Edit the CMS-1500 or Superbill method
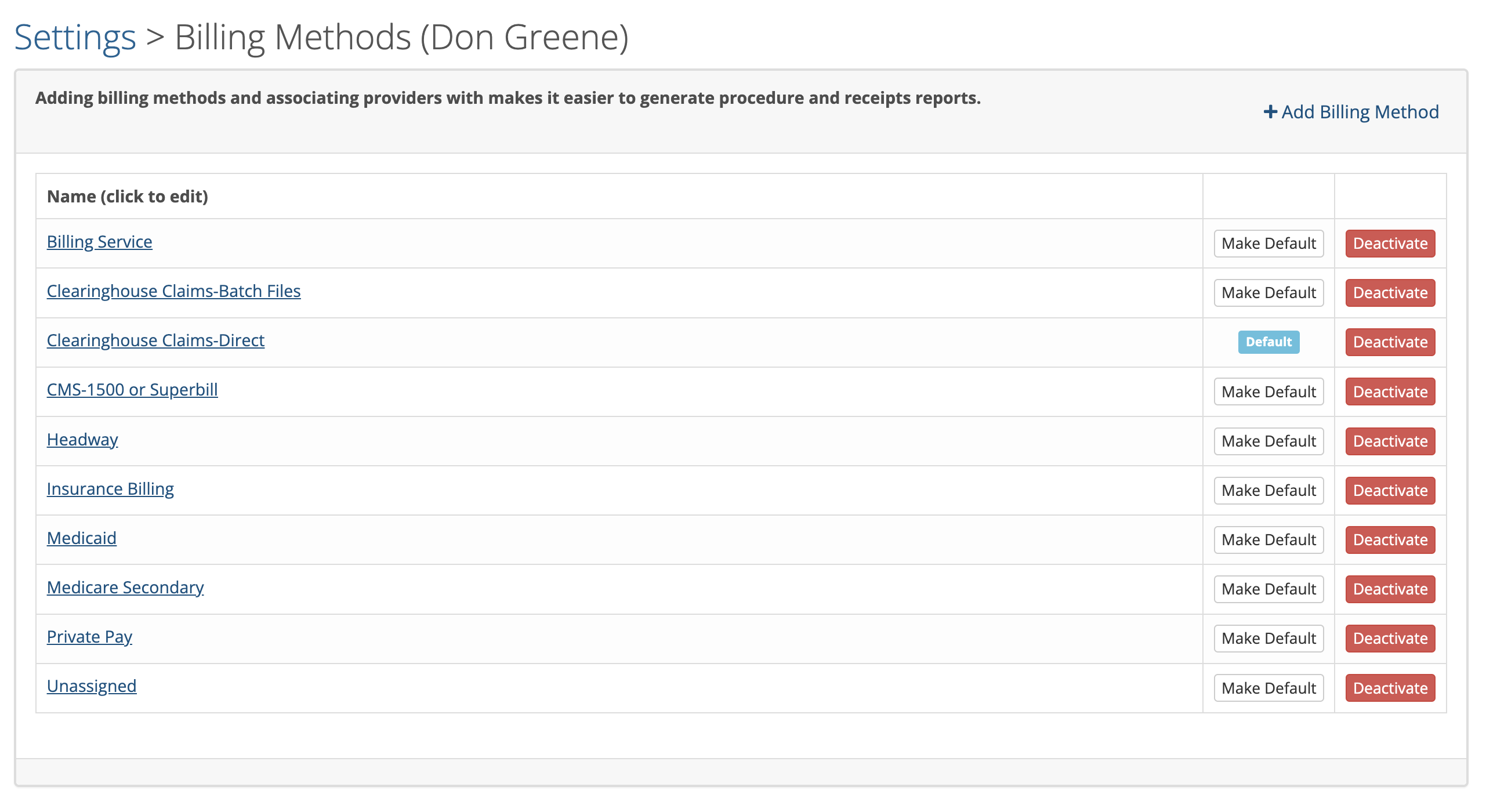 tap(132, 390)
